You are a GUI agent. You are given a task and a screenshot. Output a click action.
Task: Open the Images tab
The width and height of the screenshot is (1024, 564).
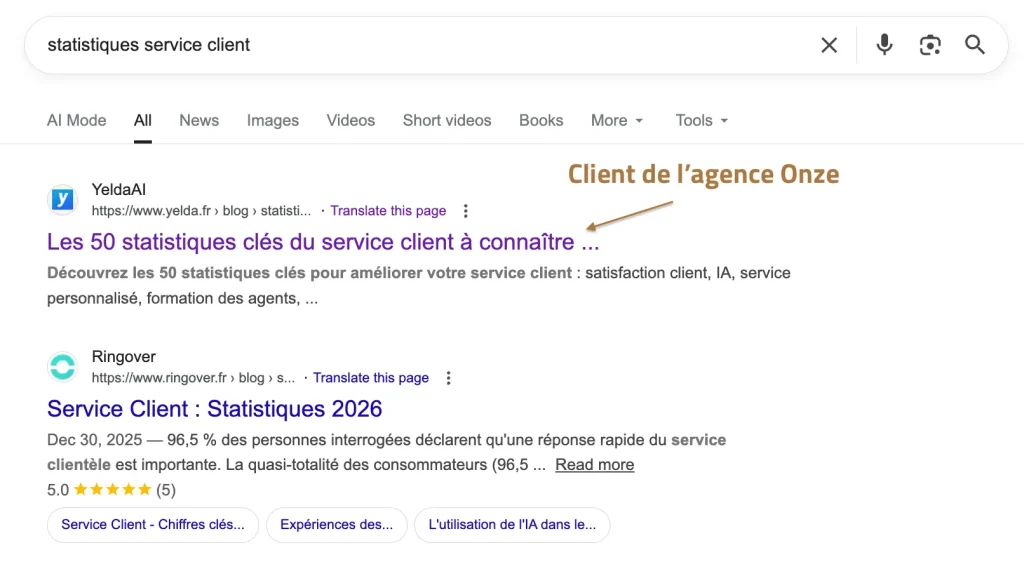tap(273, 121)
